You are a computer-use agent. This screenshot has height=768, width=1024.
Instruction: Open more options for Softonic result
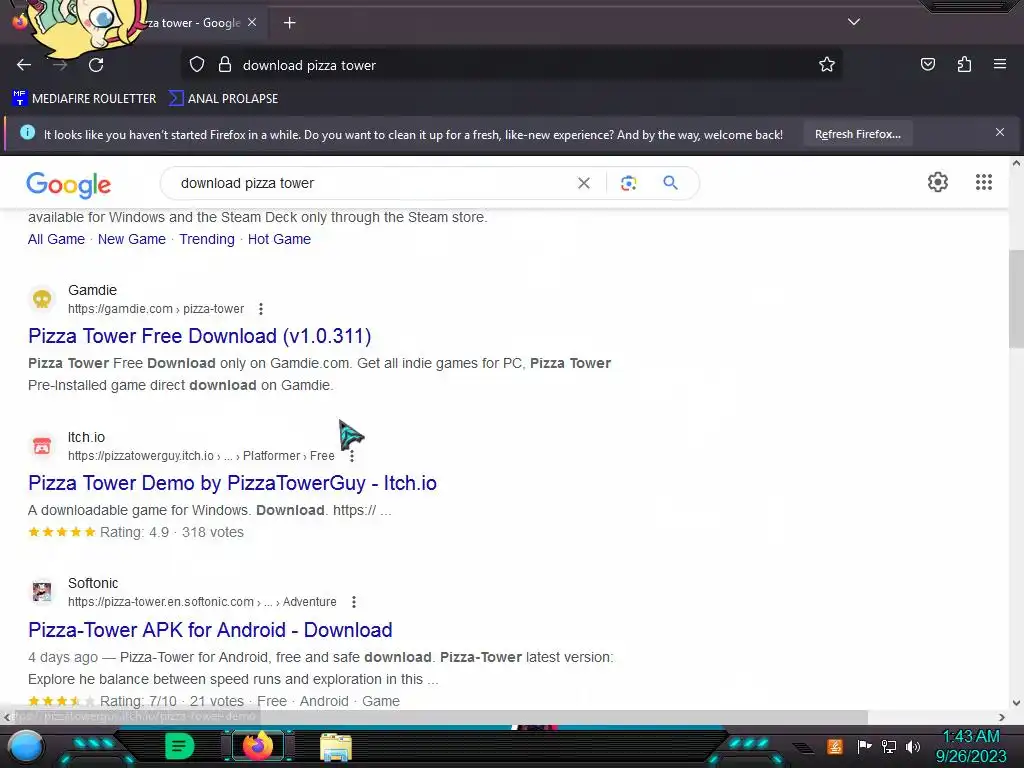pyautogui.click(x=353, y=602)
